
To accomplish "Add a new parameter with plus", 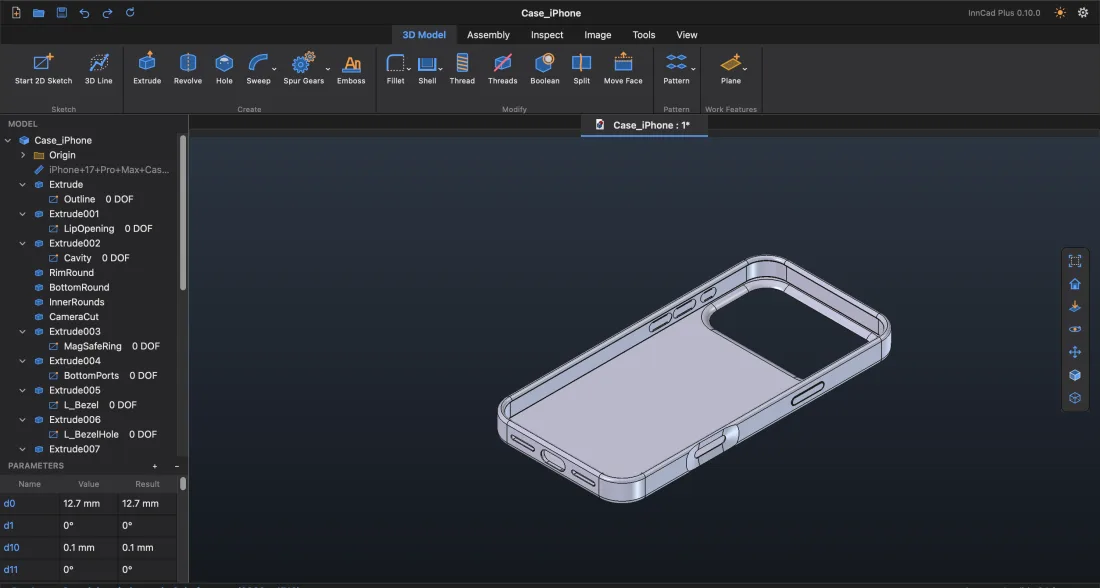I will 154,466.
